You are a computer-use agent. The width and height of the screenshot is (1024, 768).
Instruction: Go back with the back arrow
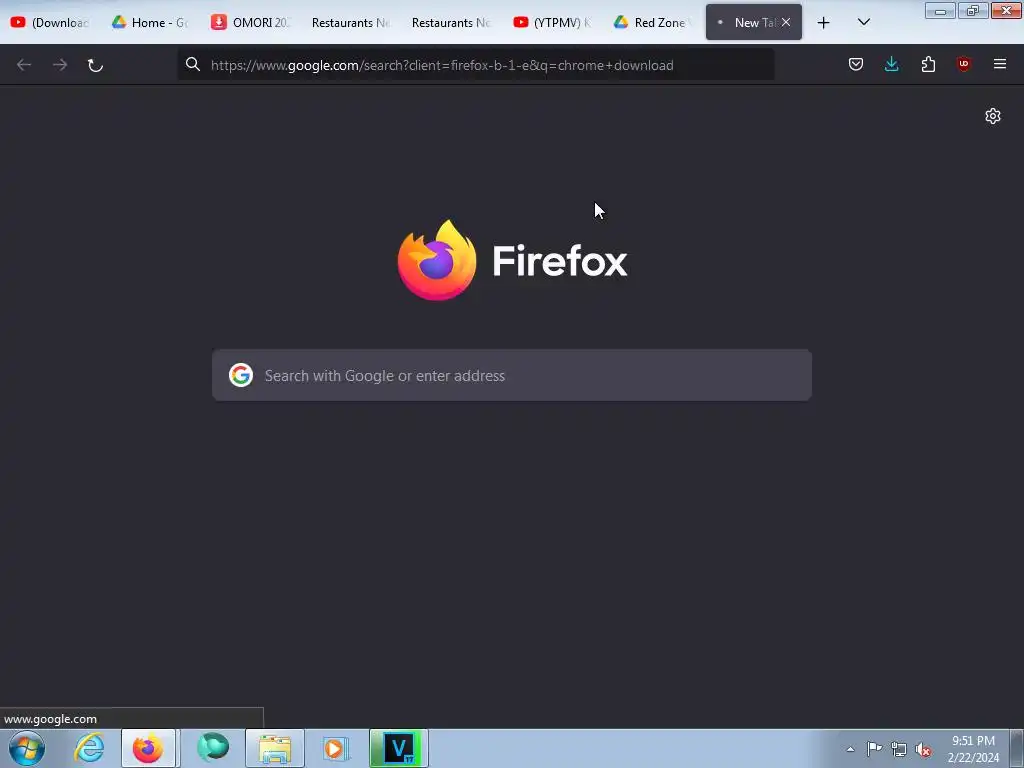(24, 65)
